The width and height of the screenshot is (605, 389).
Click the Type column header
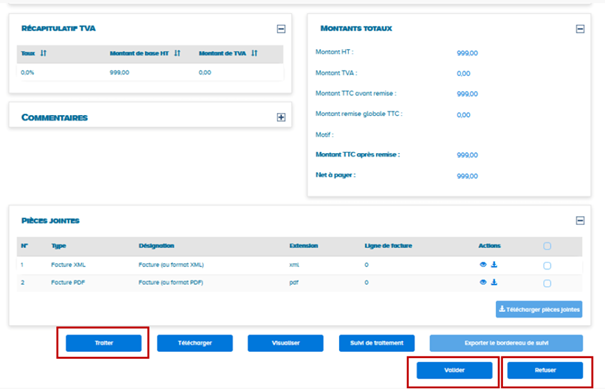tap(59, 246)
